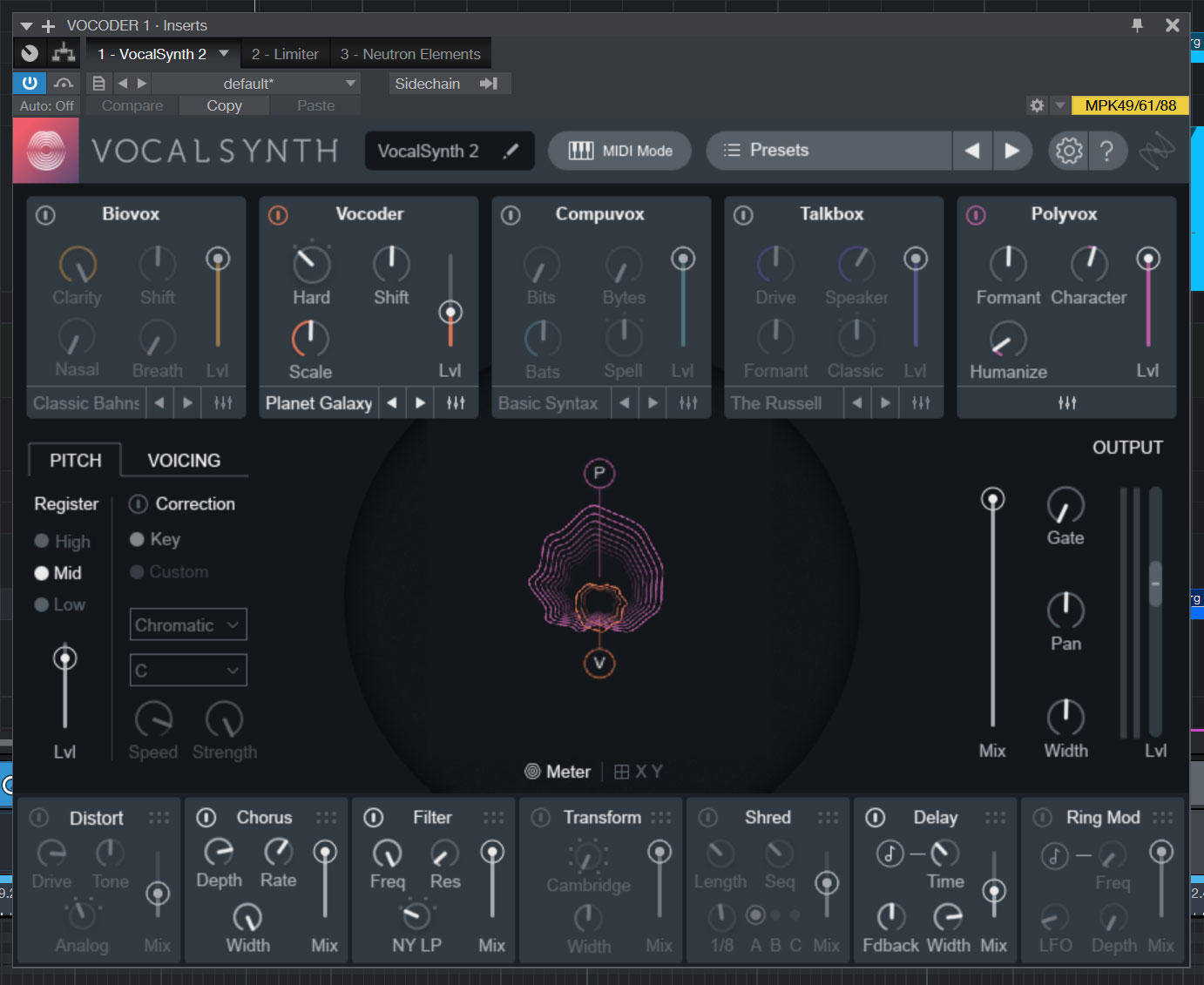Switch to the VOICING tab
Viewport: 1204px width, 985px height.
[x=184, y=460]
